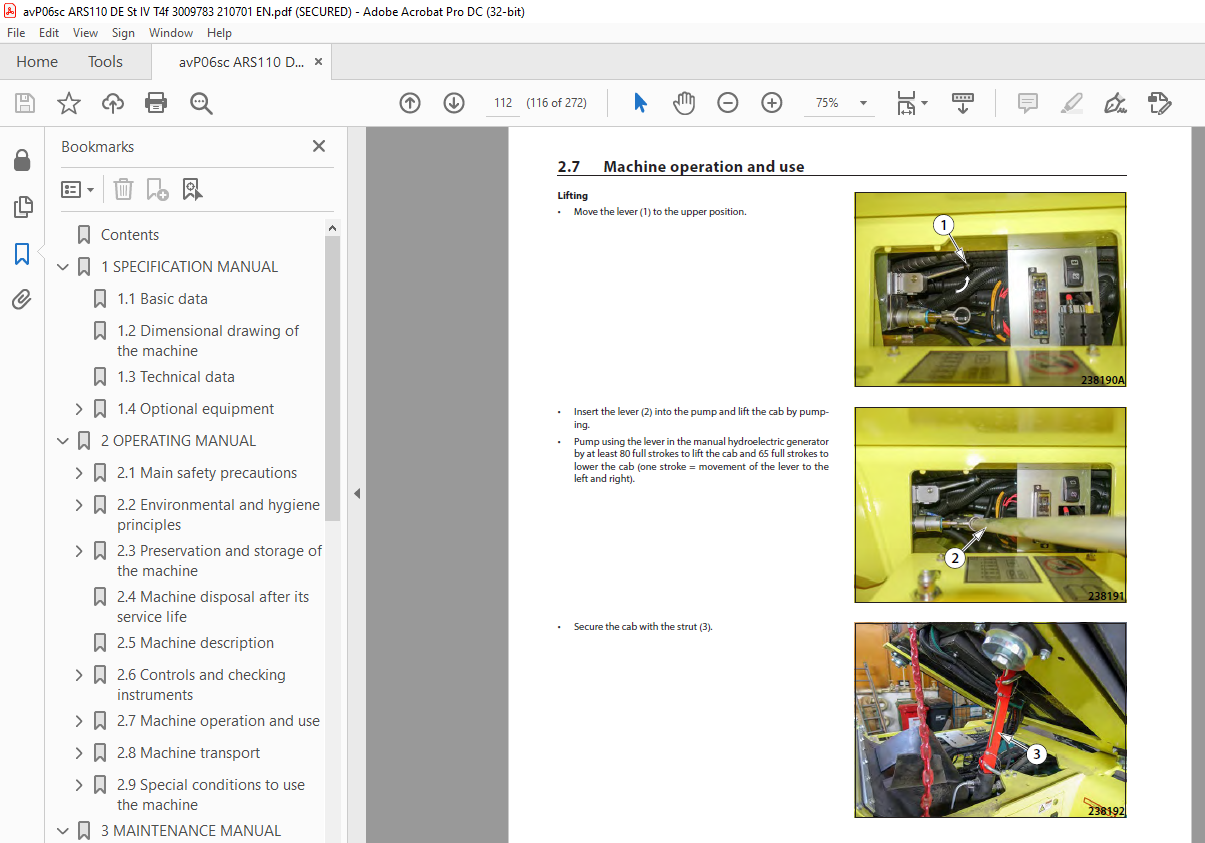The image size is (1205, 843).
Task: Upload file to cloud icon
Action: pos(113,103)
